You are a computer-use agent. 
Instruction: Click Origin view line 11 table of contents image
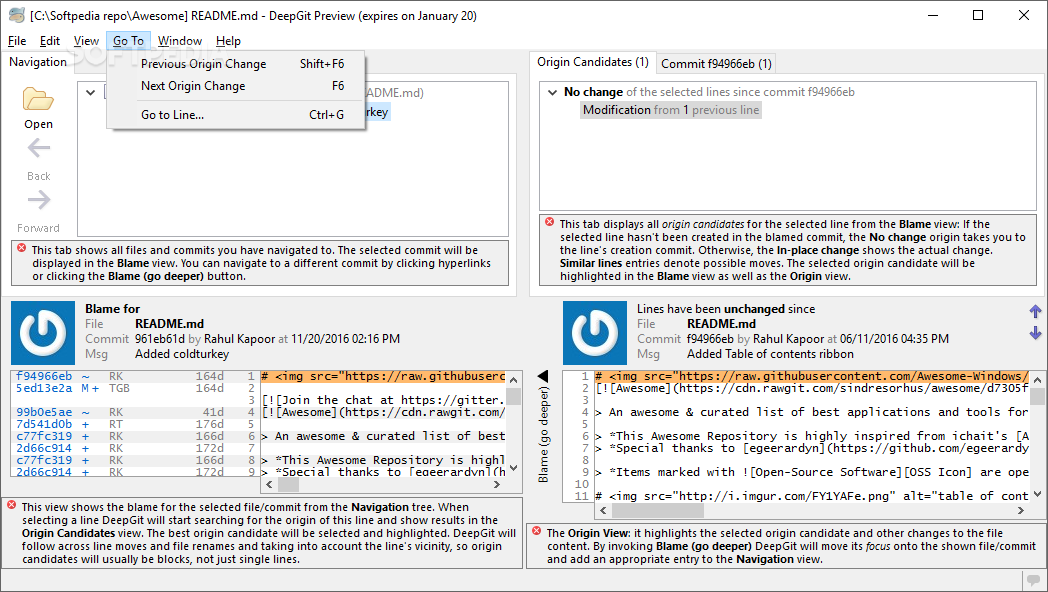pos(812,496)
